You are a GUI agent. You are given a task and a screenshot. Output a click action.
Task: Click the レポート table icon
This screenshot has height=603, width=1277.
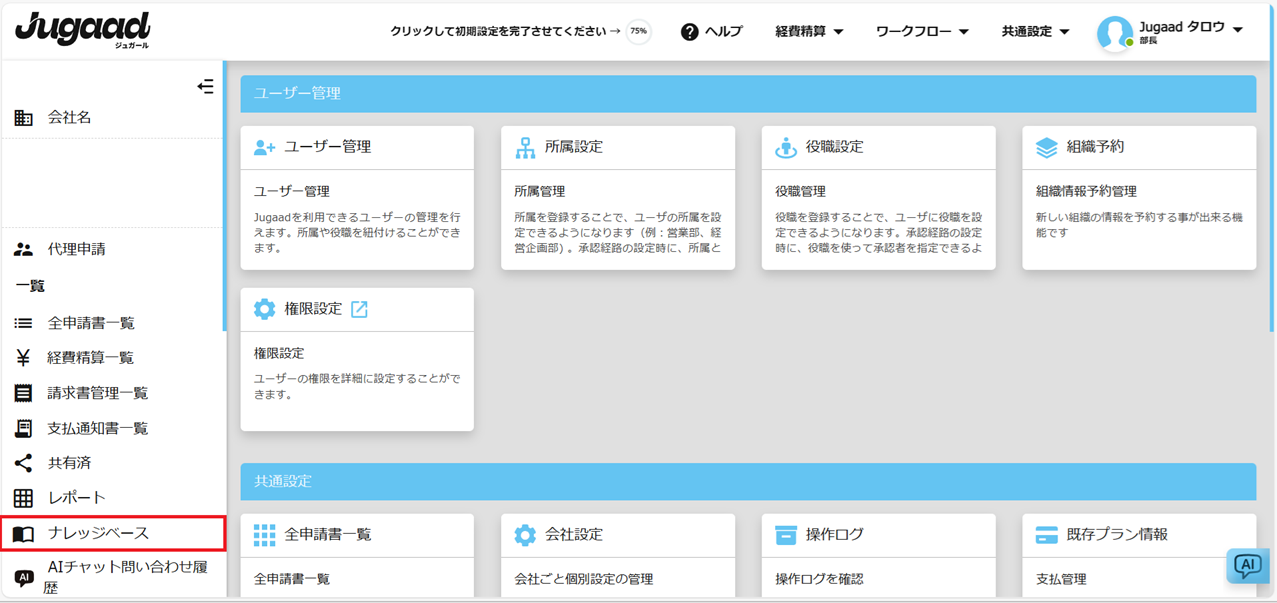pos(23,498)
